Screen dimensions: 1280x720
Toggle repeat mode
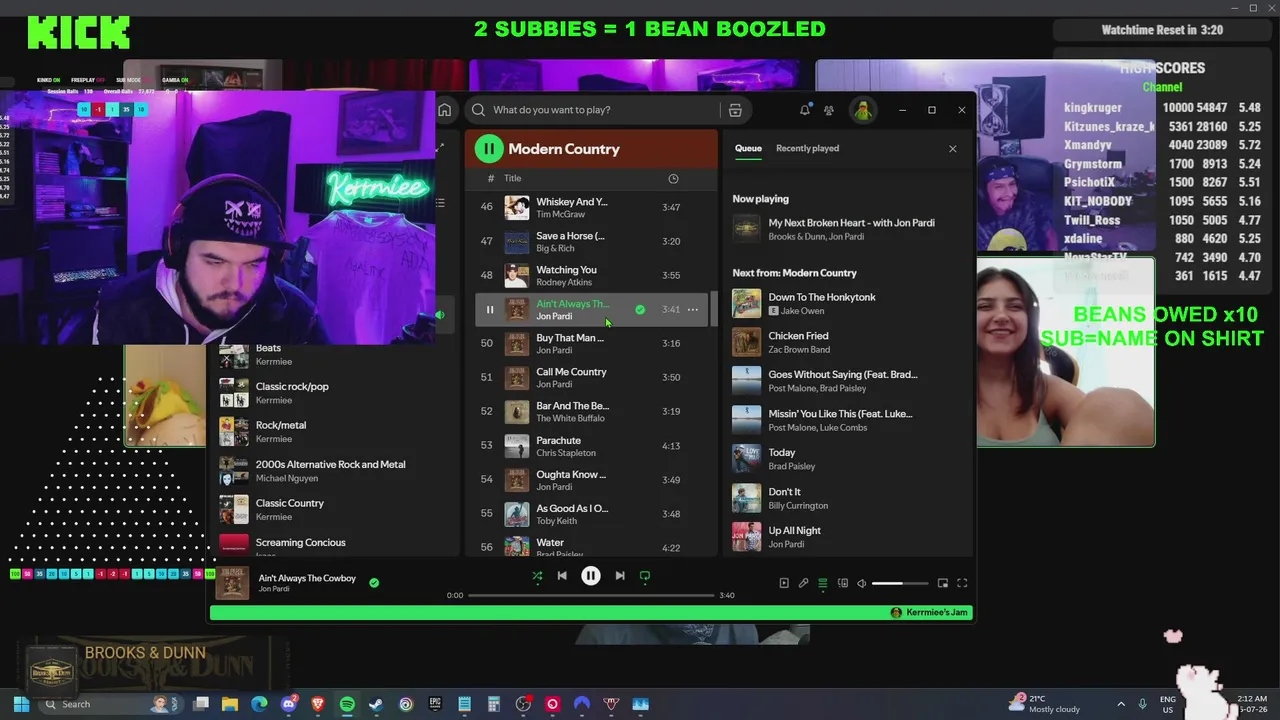(645, 576)
